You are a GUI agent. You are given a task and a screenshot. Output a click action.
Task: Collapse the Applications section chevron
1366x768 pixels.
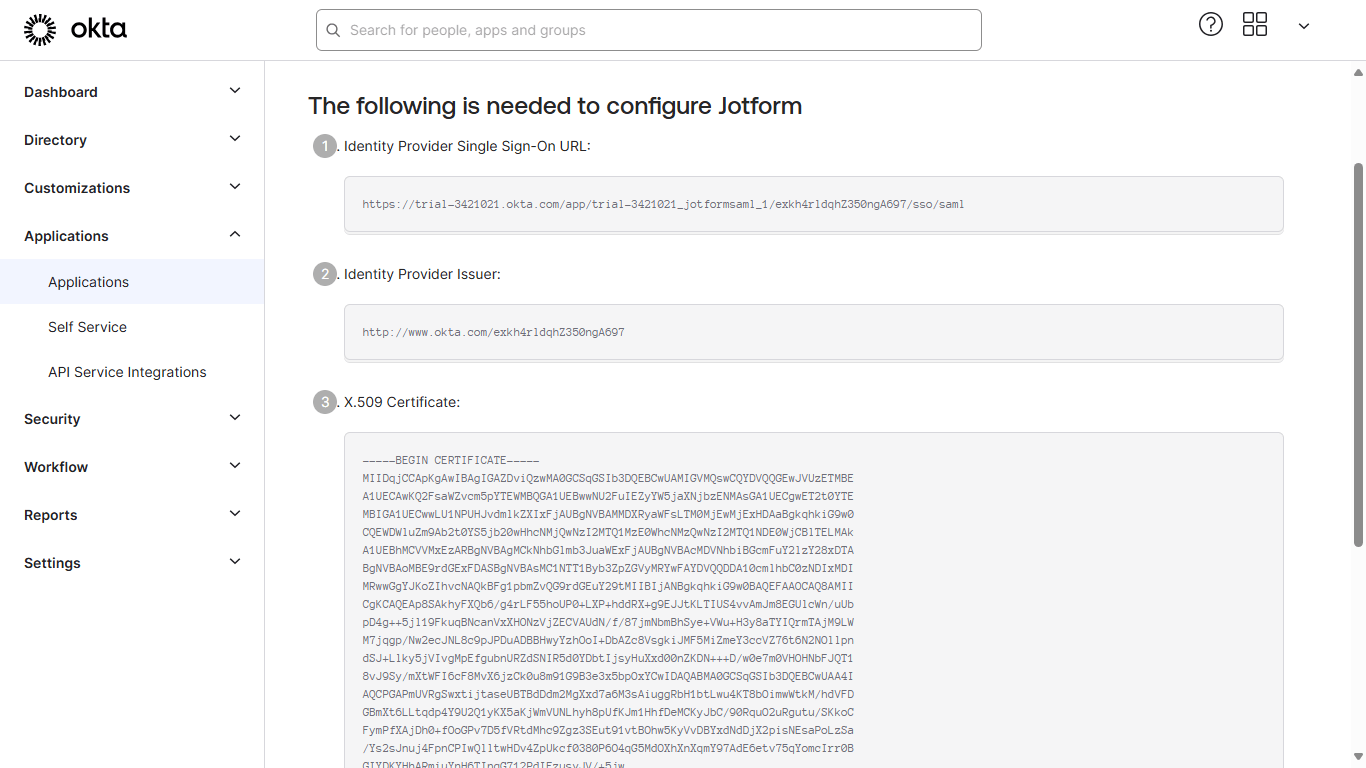[x=235, y=235]
